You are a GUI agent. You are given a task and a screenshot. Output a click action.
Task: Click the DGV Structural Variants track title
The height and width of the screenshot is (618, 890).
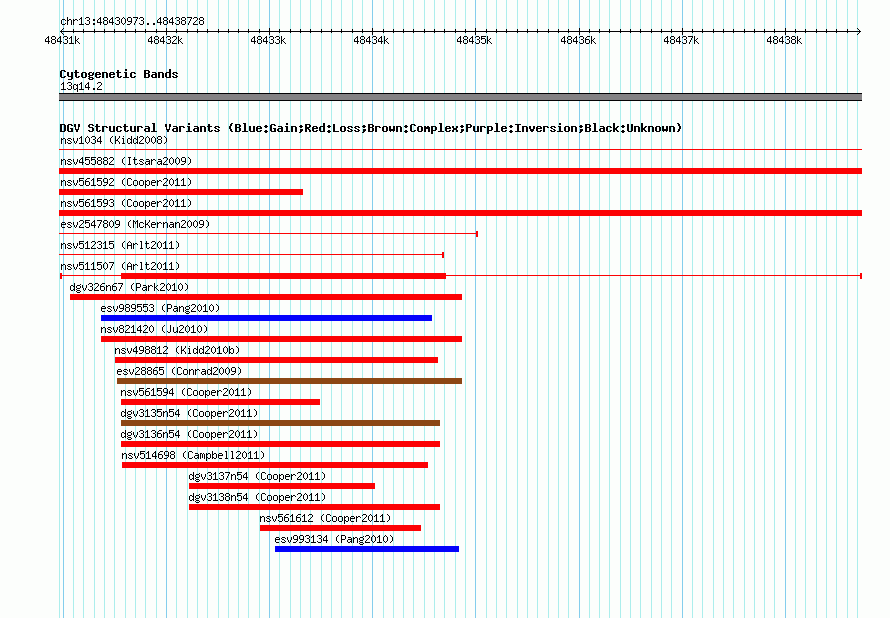coord(371,128)
